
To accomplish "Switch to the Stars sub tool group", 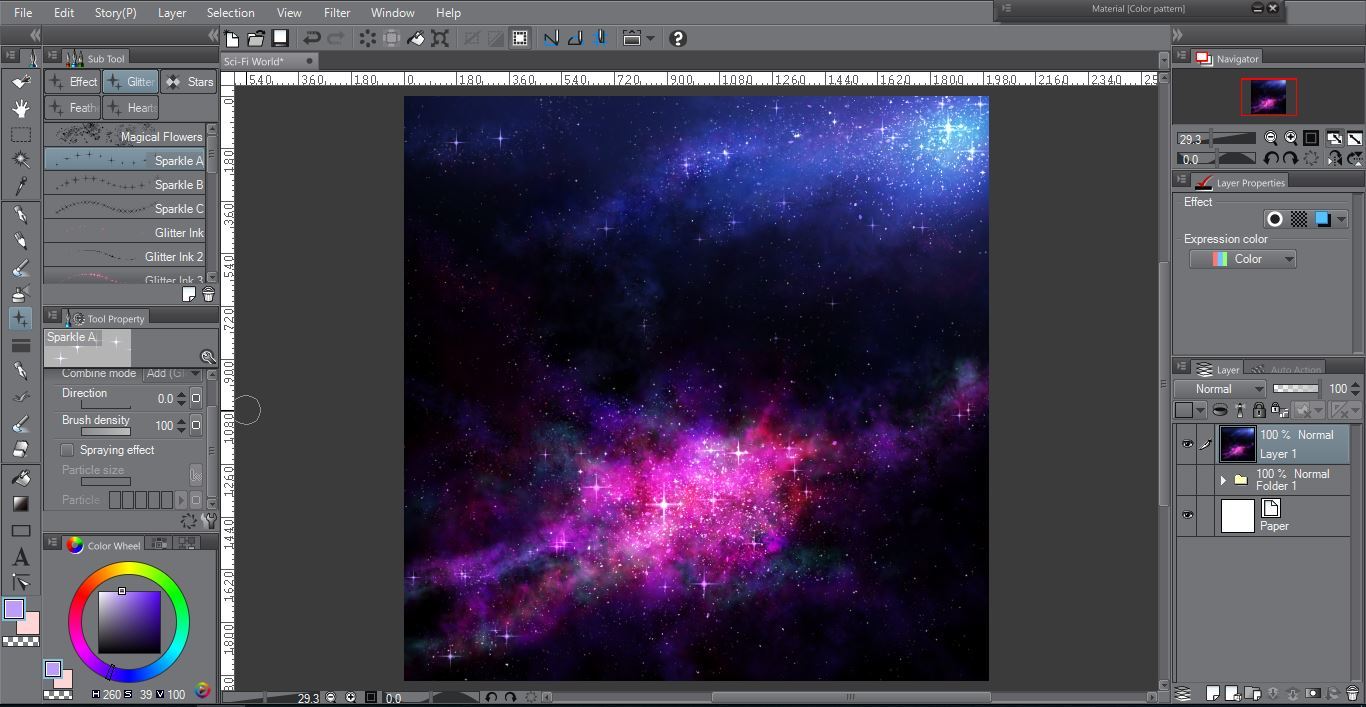I will click(x=189, y=82).
